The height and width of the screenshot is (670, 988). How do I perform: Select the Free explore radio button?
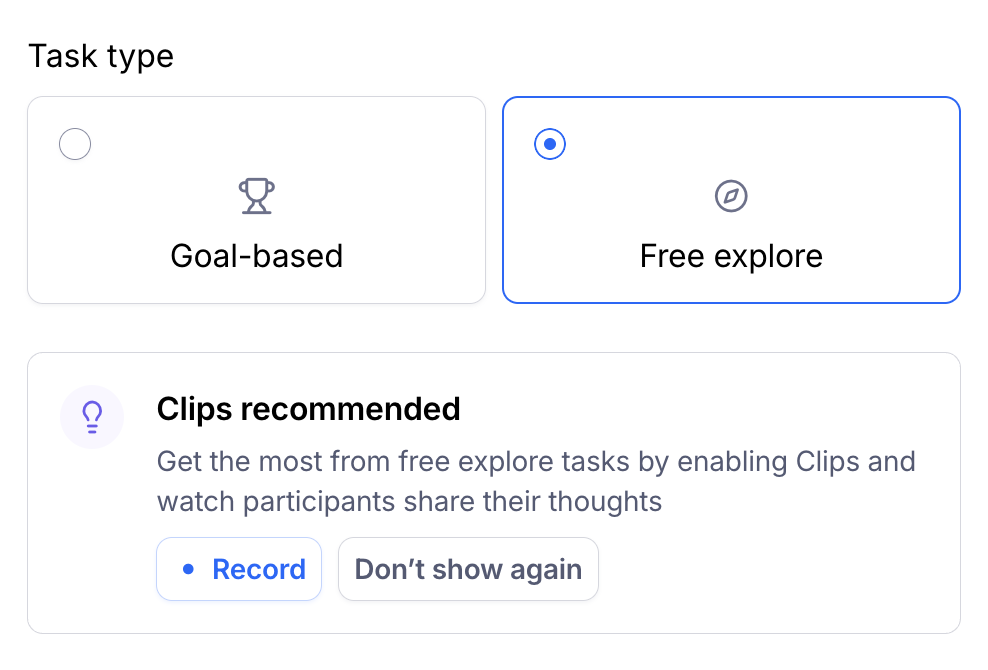click(x=549, y=144)
